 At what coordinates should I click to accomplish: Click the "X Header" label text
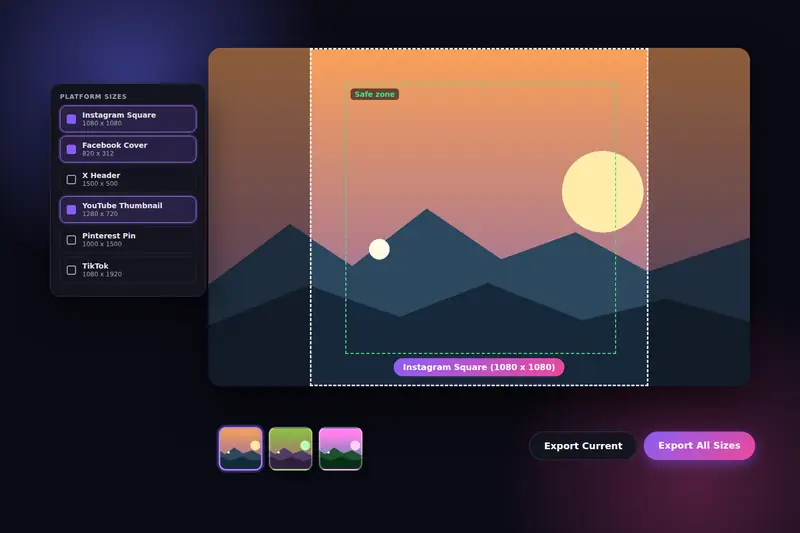101,175
